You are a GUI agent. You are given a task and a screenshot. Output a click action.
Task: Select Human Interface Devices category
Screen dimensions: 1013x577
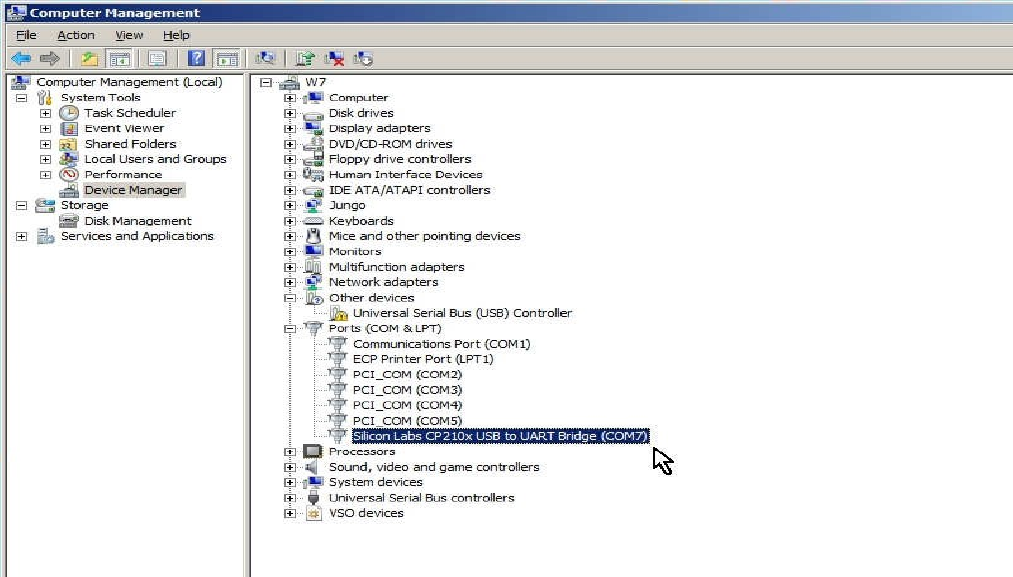click(405, 174)
